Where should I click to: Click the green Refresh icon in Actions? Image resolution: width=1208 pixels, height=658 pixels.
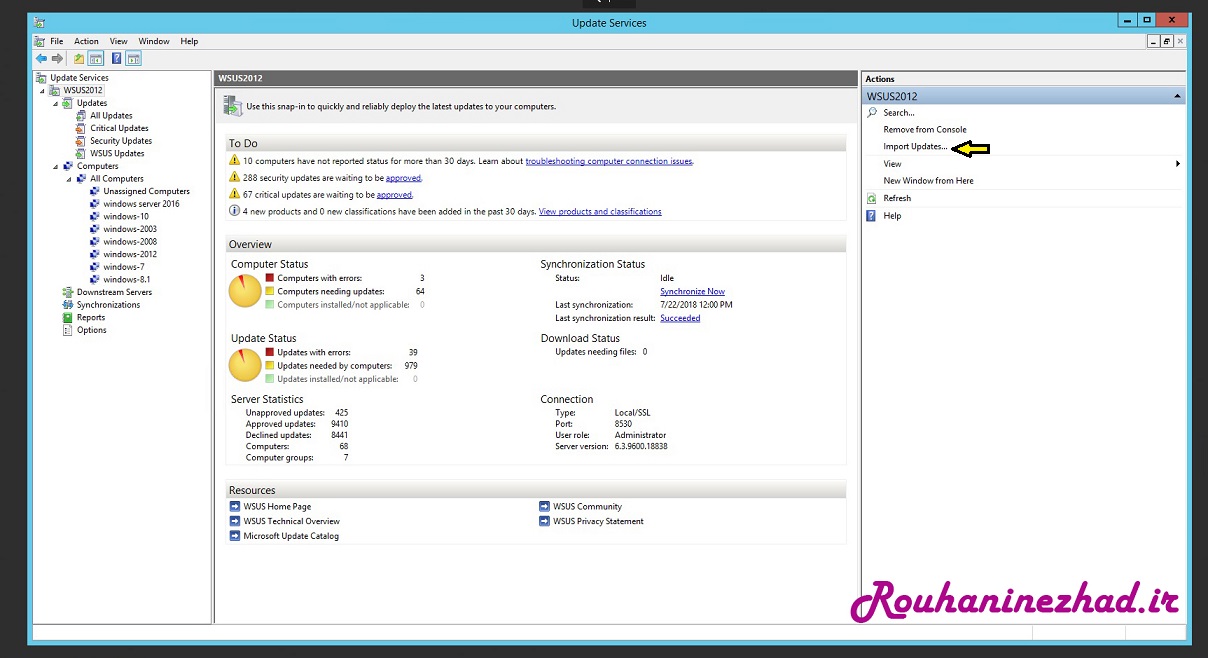click(872, 198)
